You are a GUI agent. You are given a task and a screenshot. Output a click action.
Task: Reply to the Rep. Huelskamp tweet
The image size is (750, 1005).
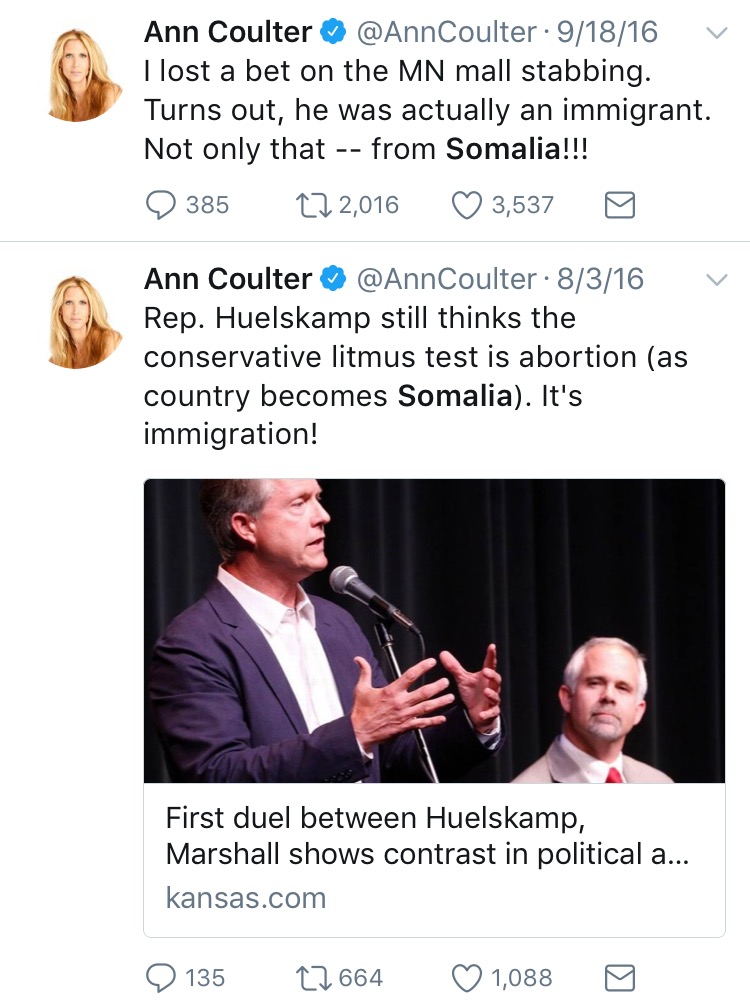[x=160, y=978]
